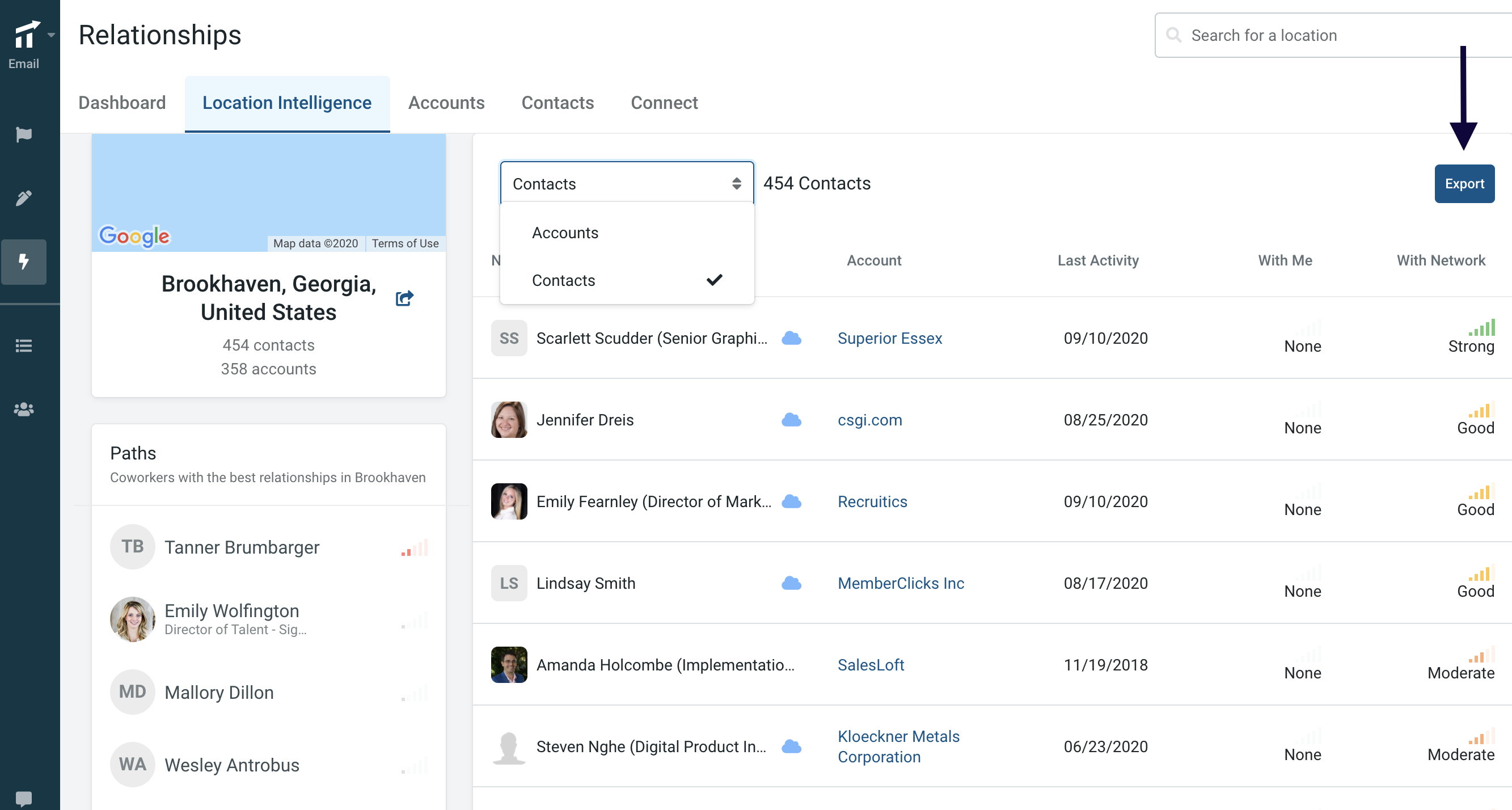Viewport: 1512px width, 810px height.
Task: Click cloud icon for Scarlett Scudder
Action: point(791,338)
